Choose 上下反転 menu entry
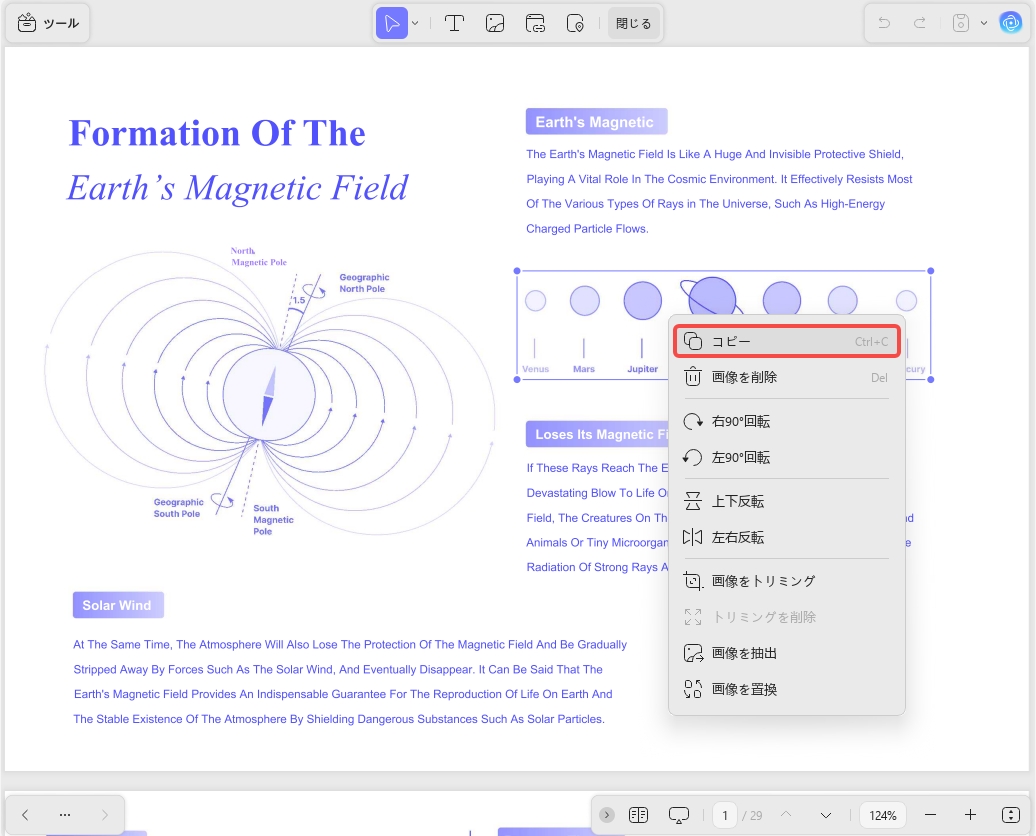Screen dimensions: 1036x836 click(x=786, y=502)
